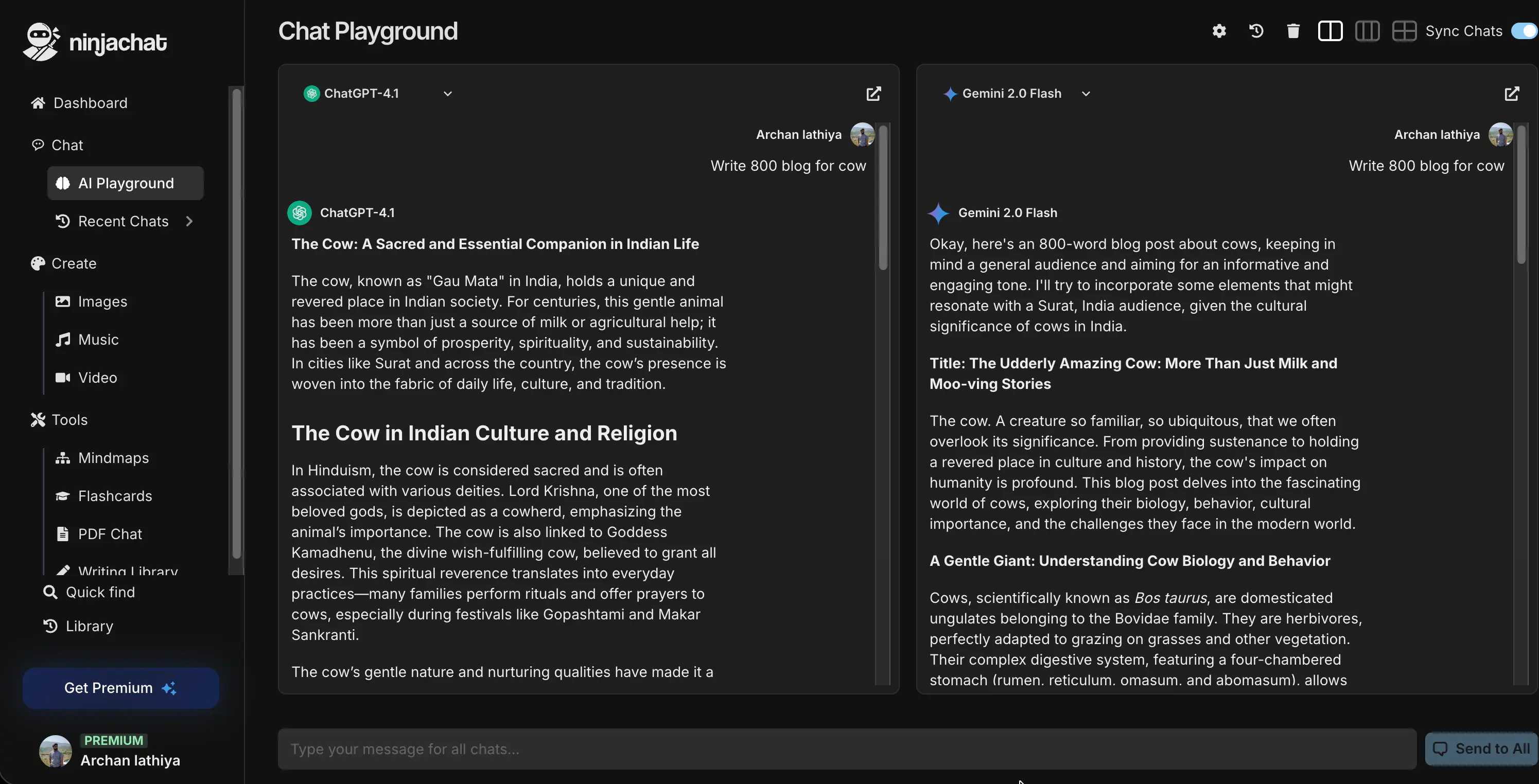
Task: Switch to three-column layout view
Action: coord(1367,31)
